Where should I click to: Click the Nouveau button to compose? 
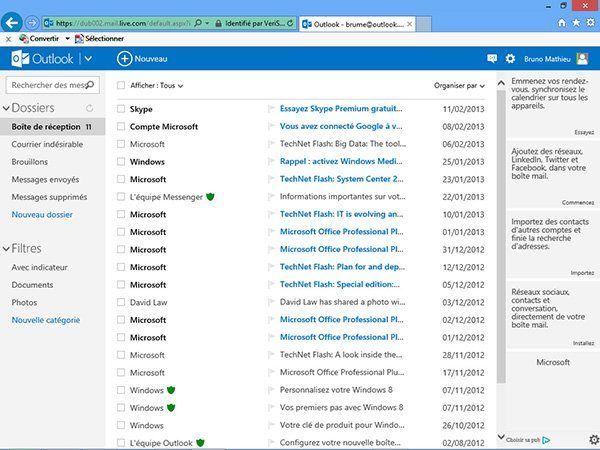(x=142, y=59)
